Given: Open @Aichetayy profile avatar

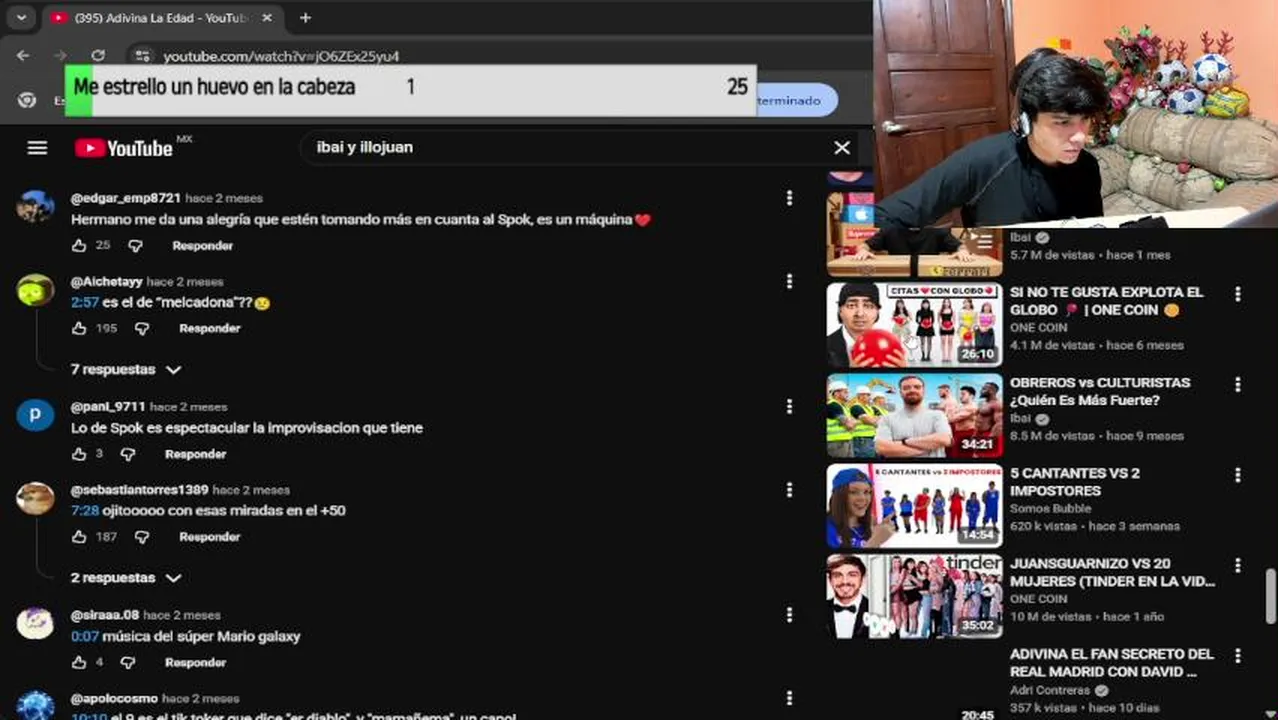Looking at the screenshot, I should pos(35,289).
